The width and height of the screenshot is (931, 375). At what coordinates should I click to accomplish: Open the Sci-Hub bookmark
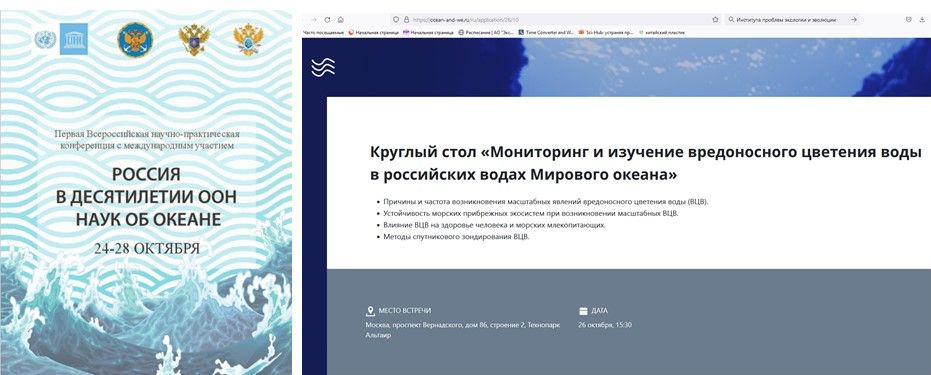pyautogui.click(x=606, y=32)
